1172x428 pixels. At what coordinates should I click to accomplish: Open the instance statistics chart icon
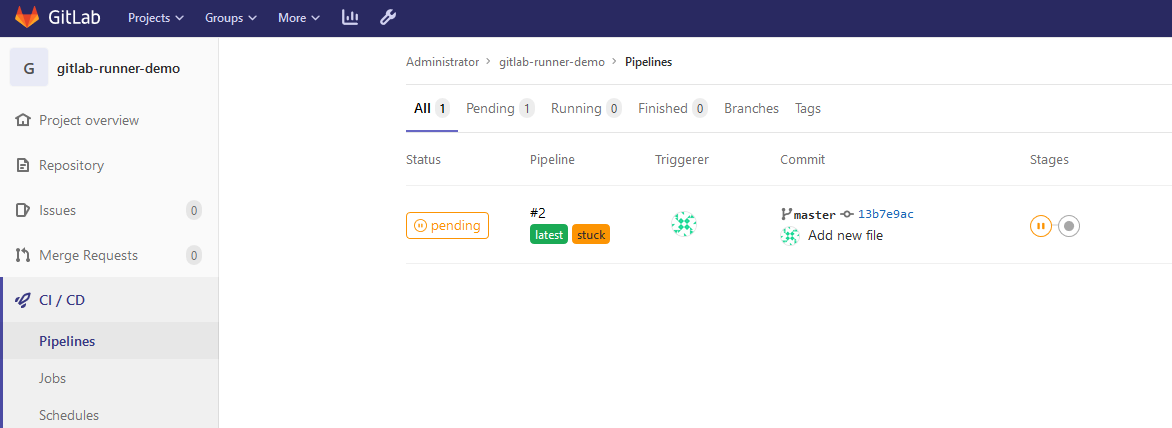[350, 17]
